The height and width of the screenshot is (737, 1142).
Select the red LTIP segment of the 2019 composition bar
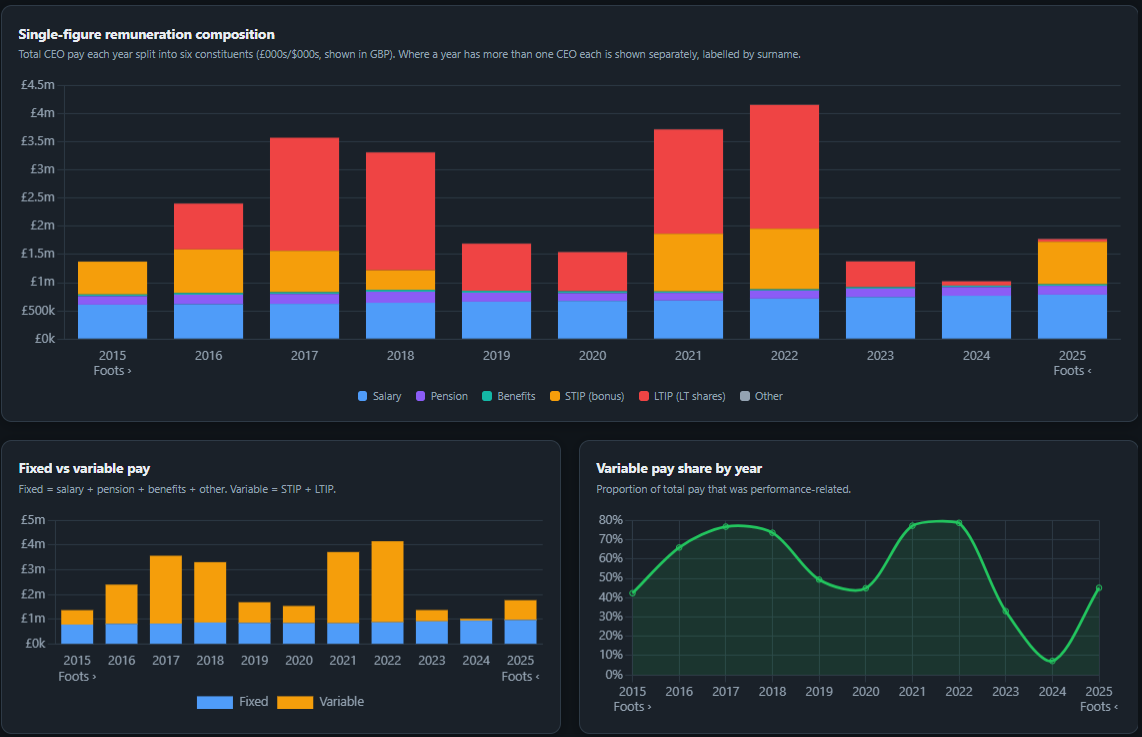pyautogui.click(x=497, y=267)
